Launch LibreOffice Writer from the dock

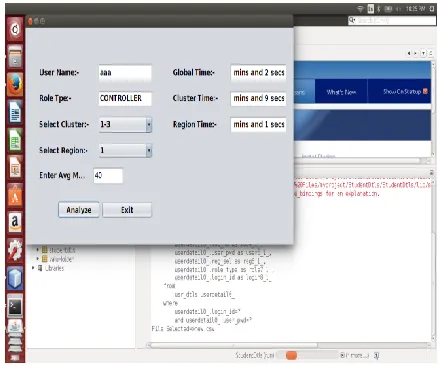click(15, 112)
